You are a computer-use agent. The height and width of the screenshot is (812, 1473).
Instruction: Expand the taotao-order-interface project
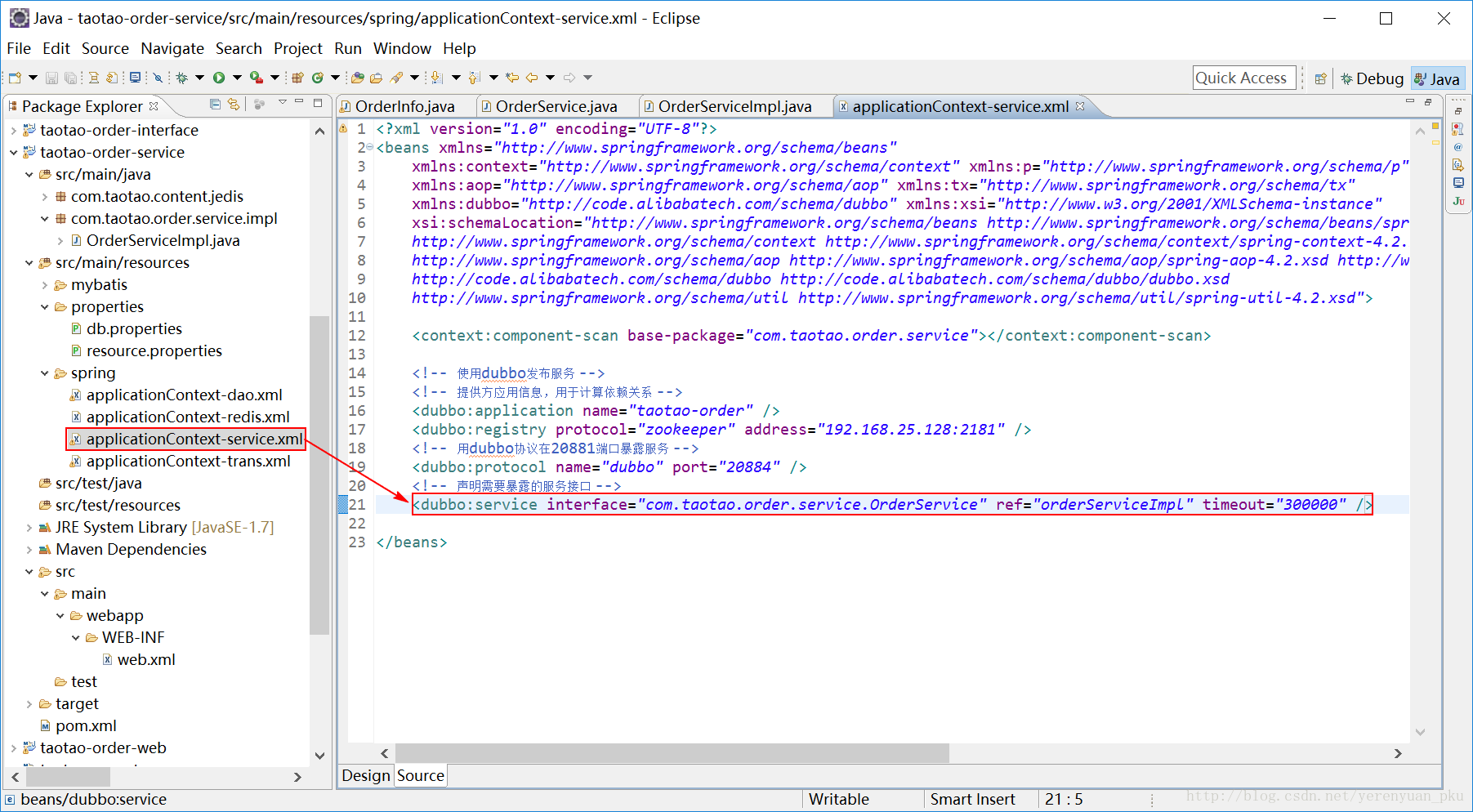(x=13, y=130)
